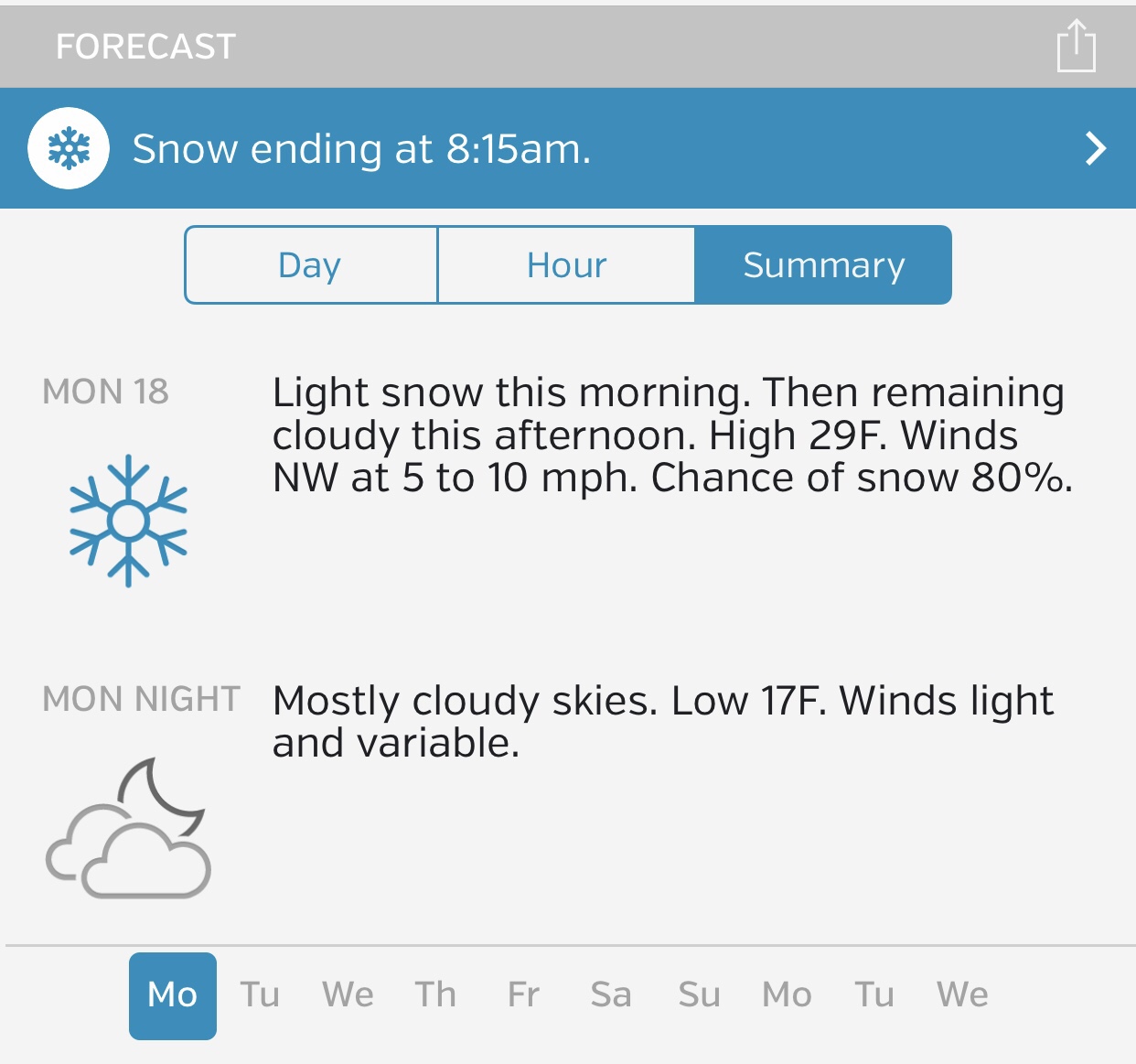Jump to Fr in day selector

click(x=523, y=995)
